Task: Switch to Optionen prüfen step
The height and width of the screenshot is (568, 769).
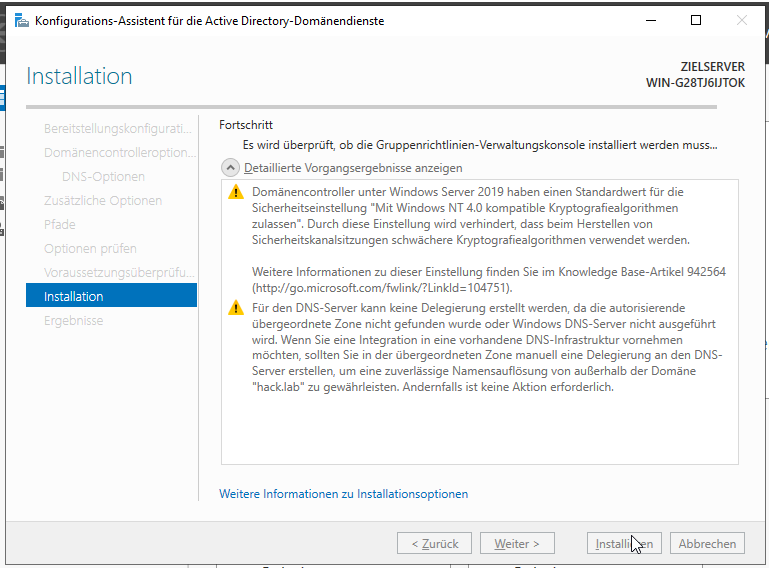Action: click(90, 249)
